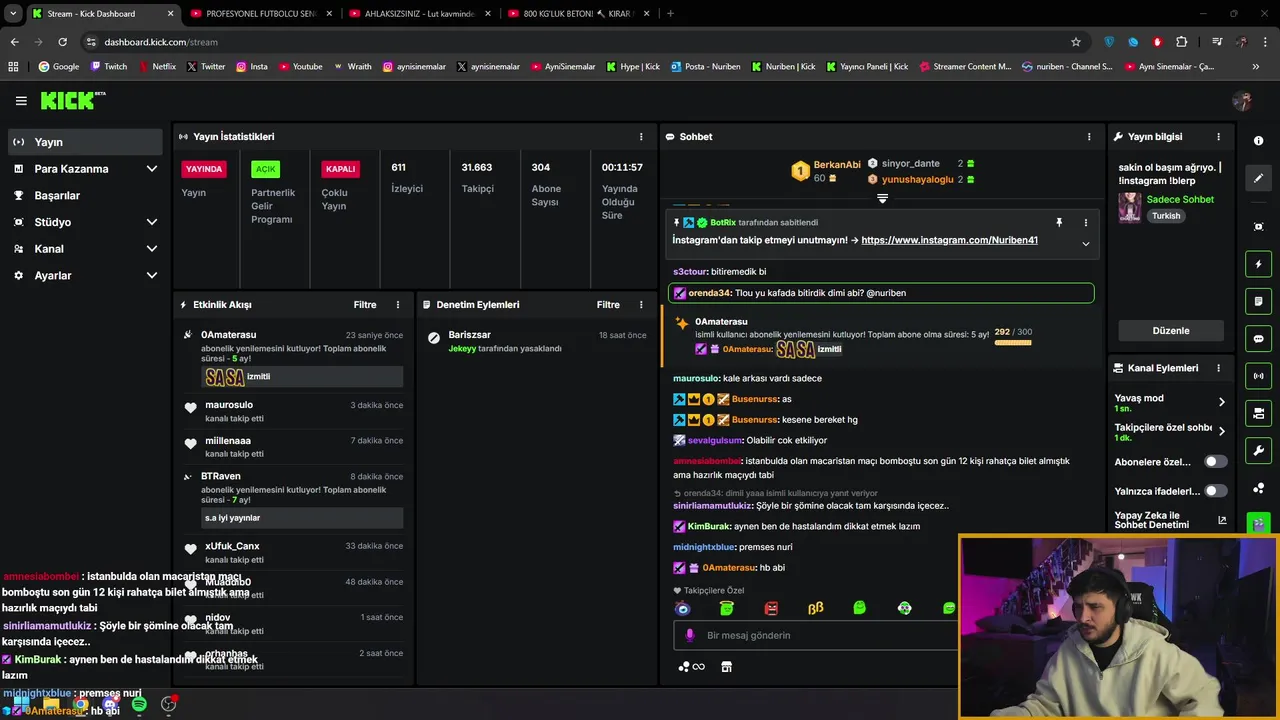
Task: Toggle Abonelere özel chat switch
Action: point(1215,462)
